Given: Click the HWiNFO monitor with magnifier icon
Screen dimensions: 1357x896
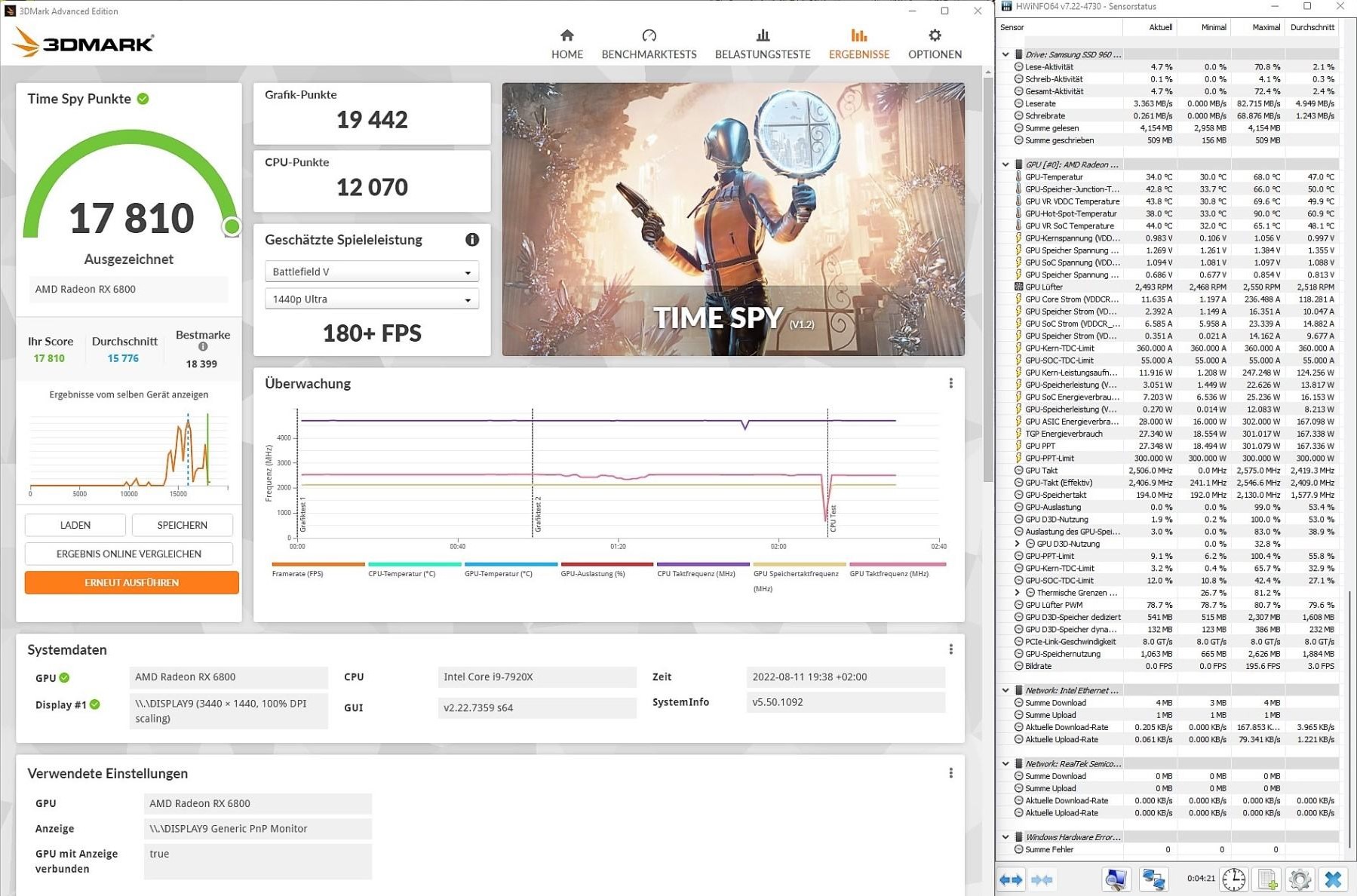Looking at the screenshot, I should click(1116, 879).
